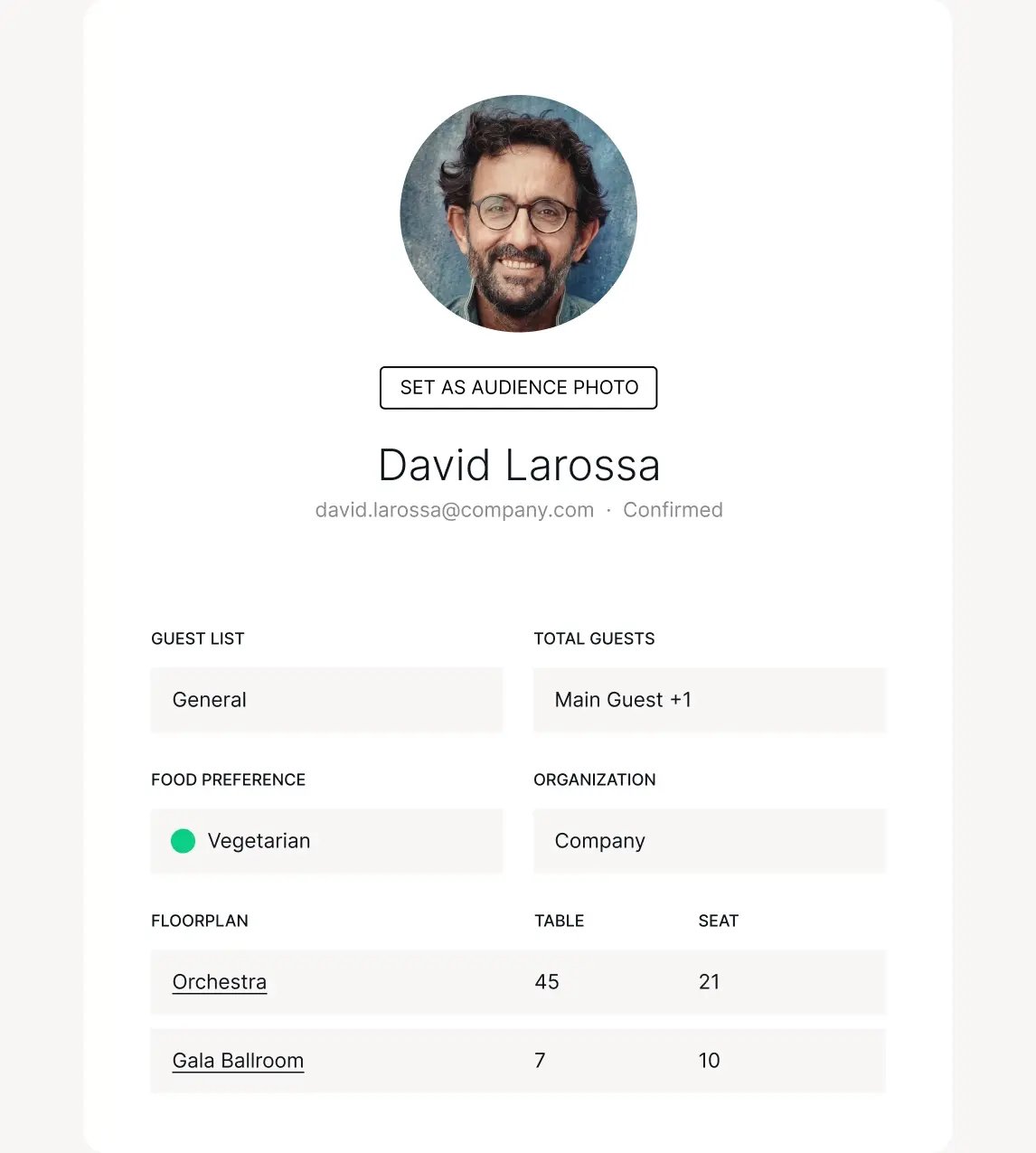Click seat number 21 in Orchestra row

[710, 982]
